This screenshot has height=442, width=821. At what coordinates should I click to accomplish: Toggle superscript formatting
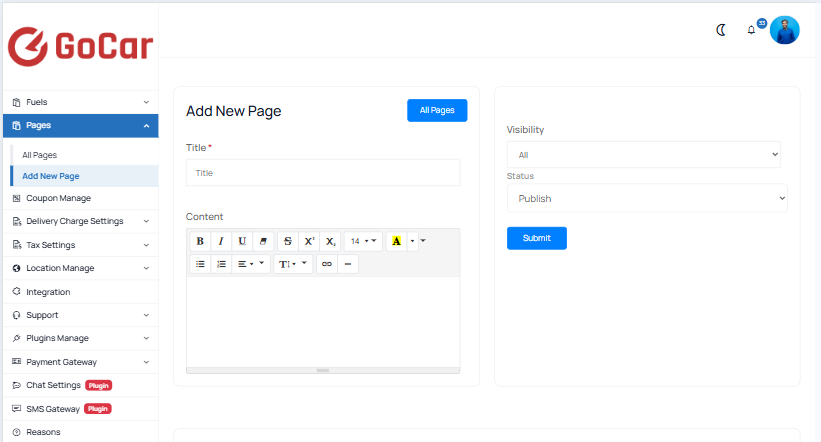click(x=309, y=241)
